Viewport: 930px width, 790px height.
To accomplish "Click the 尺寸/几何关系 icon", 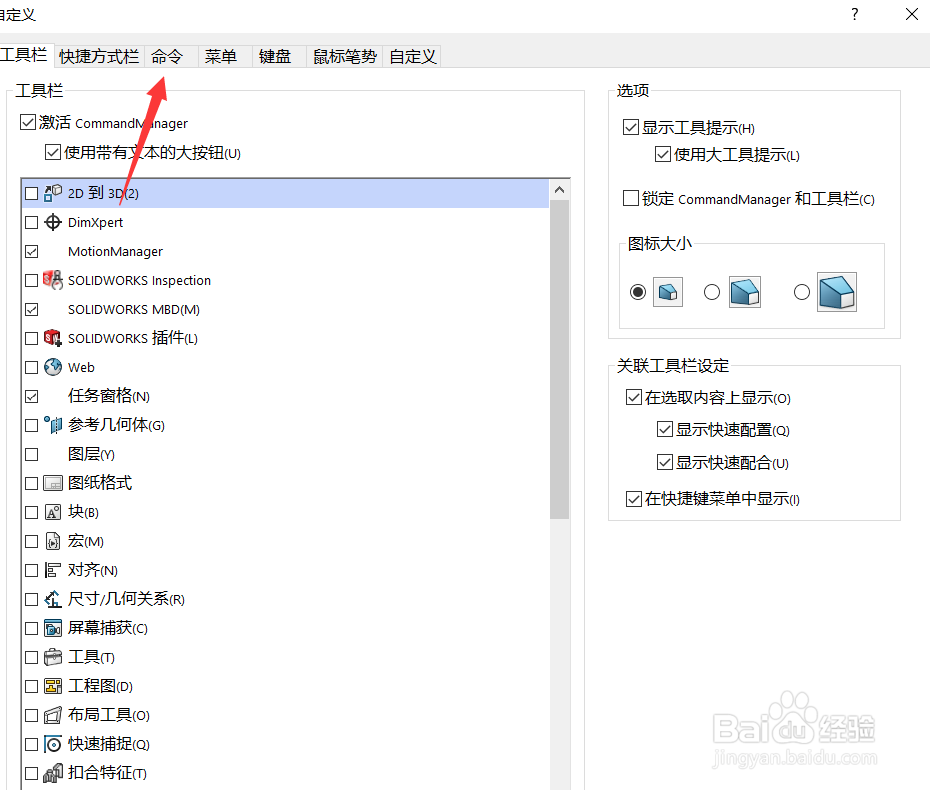I will tap(53, 599).
